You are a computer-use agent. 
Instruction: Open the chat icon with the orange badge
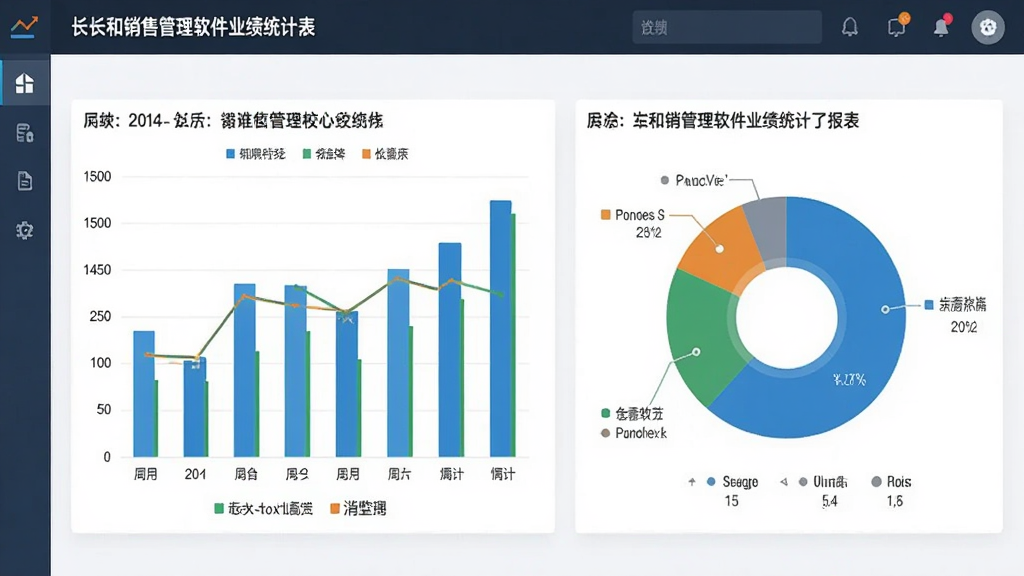pos(897,26)
